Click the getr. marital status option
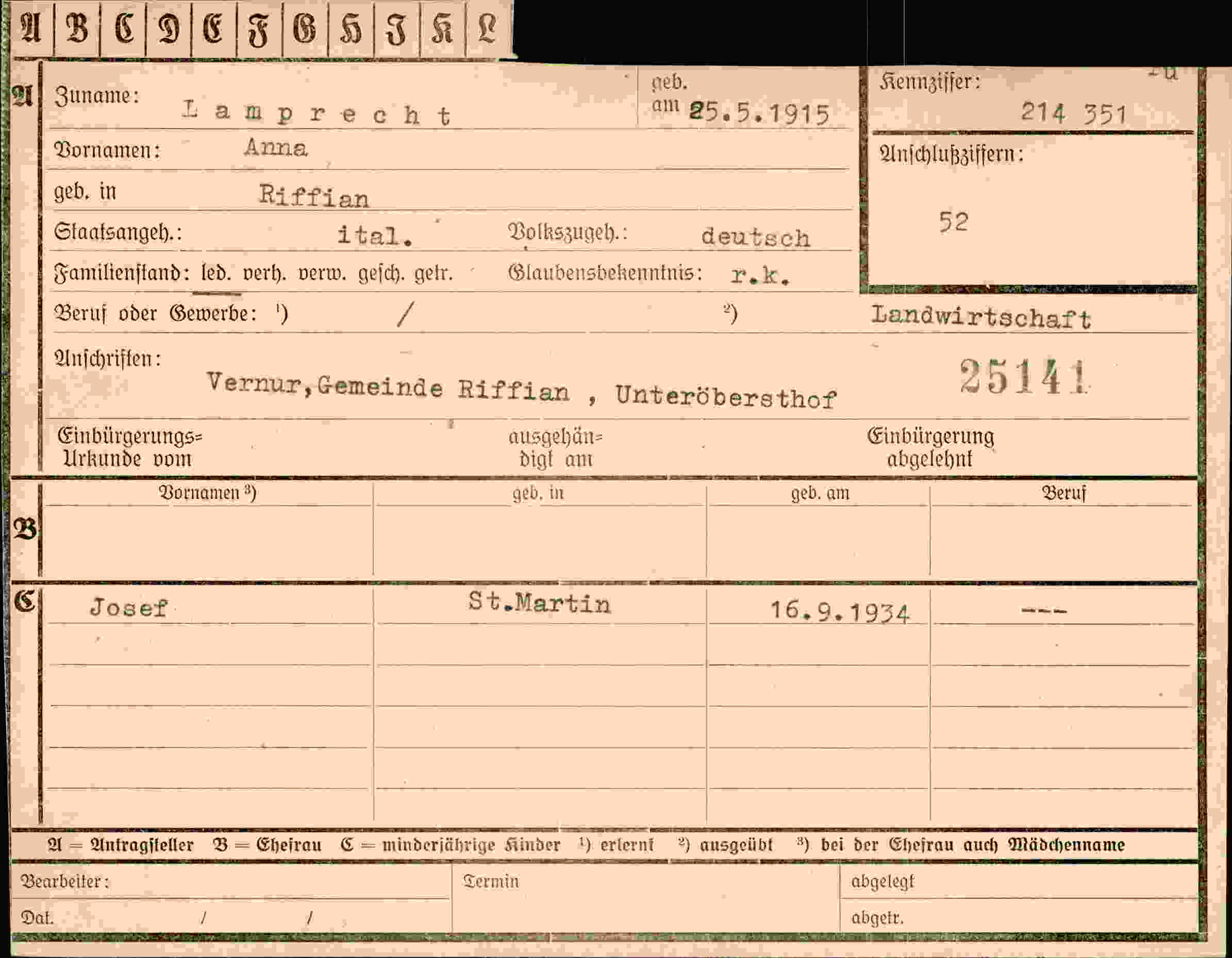1232x958 pixels. 434,274
